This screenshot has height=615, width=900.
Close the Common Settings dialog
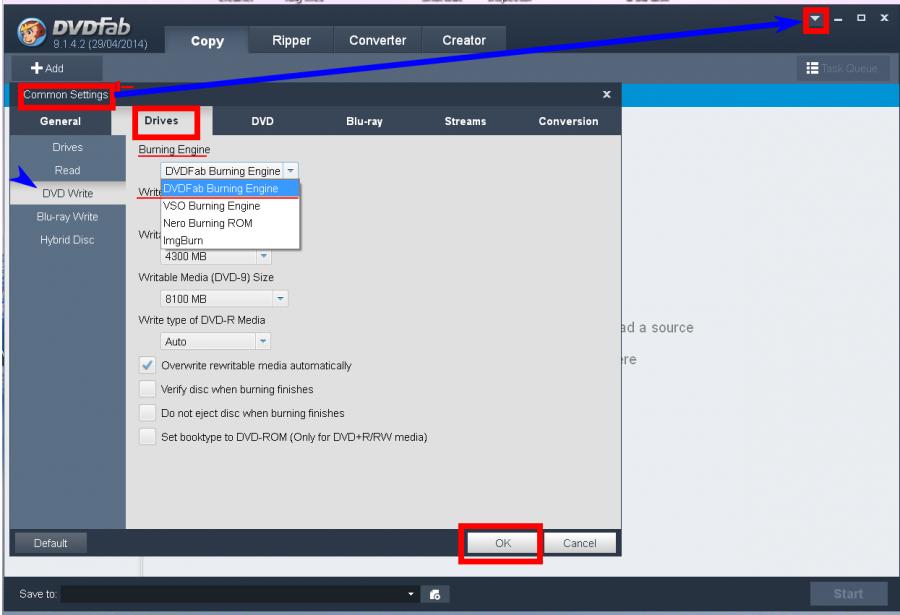point(607,94)
